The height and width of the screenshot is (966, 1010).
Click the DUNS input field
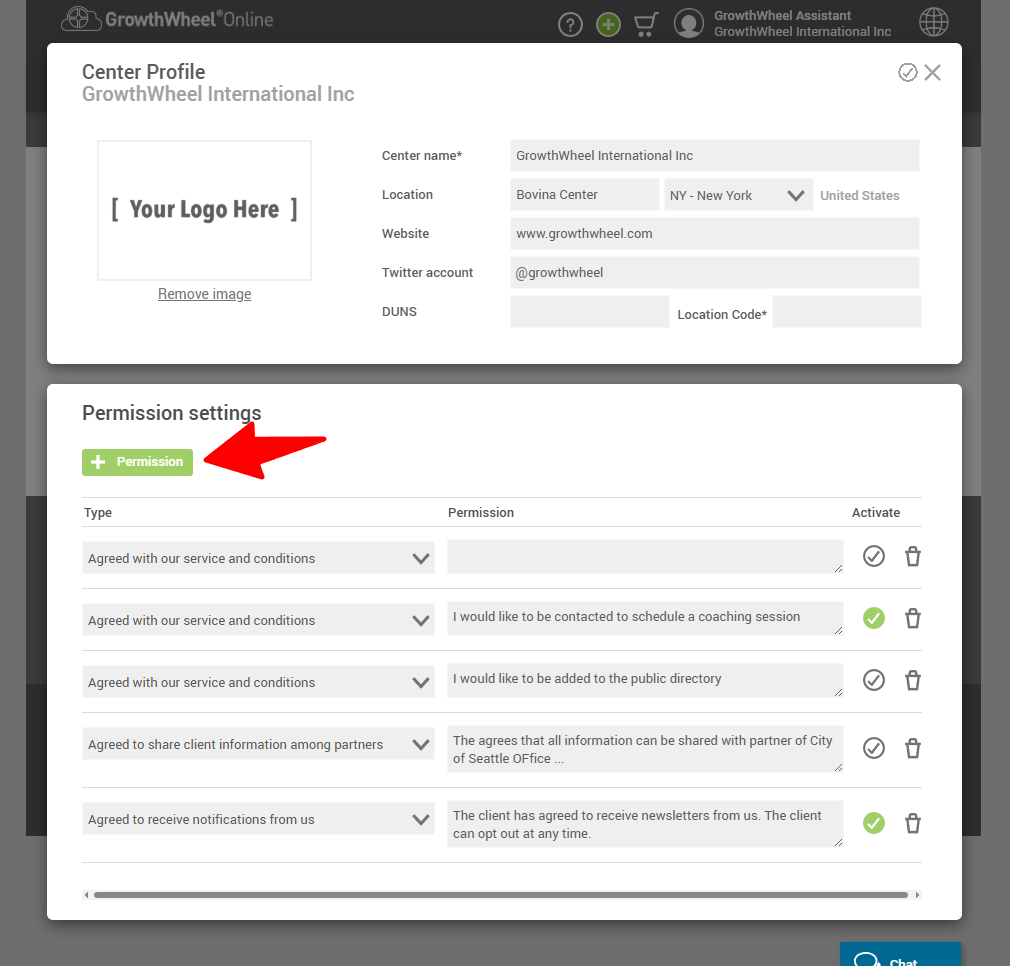pos(589,312)
